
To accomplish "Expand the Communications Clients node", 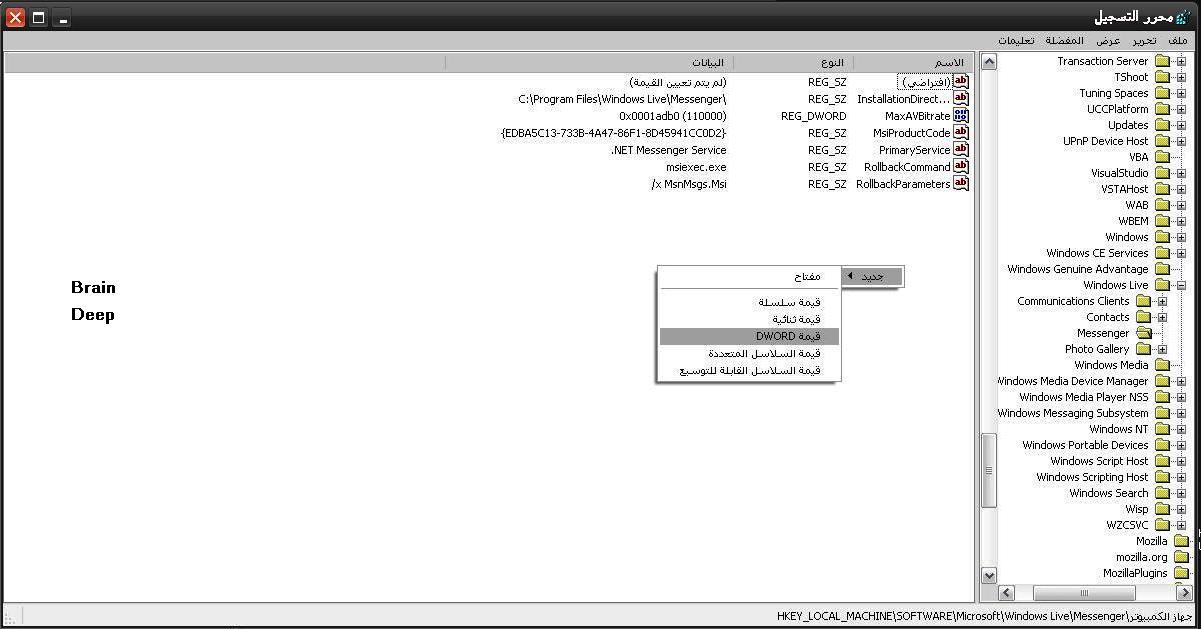I will point(1162,301).
